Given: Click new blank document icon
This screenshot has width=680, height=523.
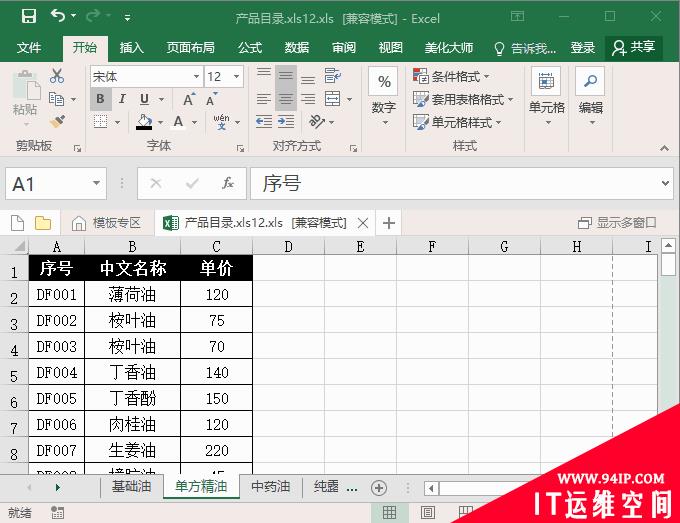Looking at the screenshot, I should (17, 223).
